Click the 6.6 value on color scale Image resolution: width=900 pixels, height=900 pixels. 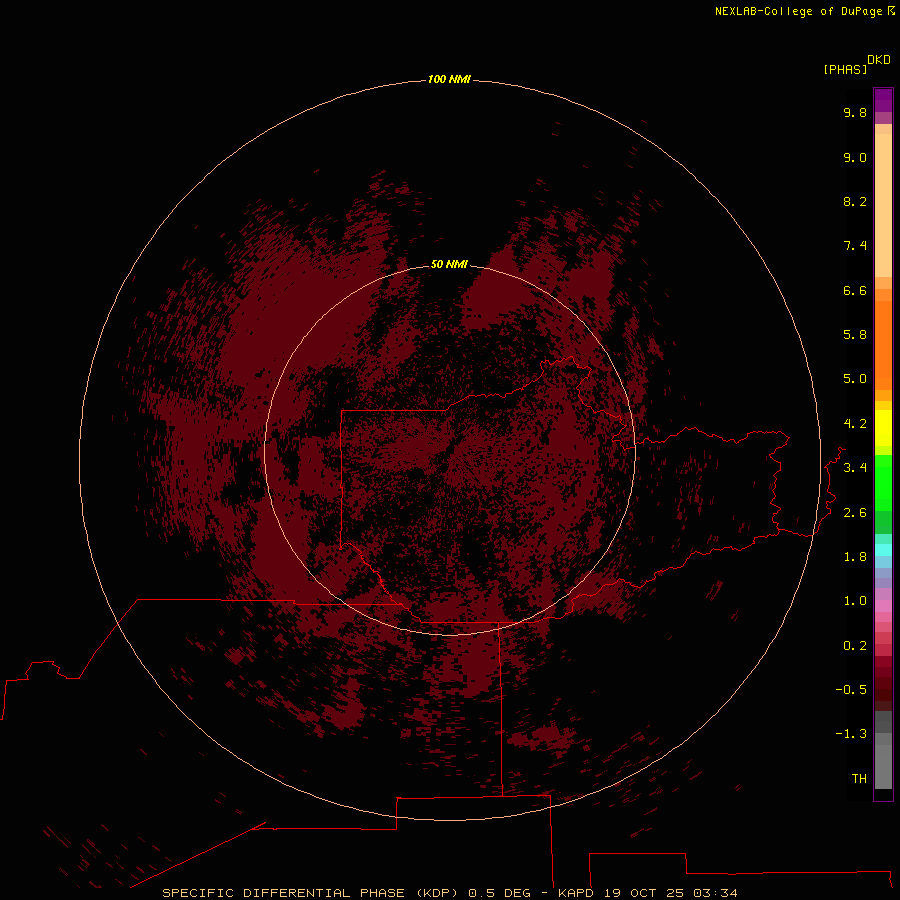[855, 290]
